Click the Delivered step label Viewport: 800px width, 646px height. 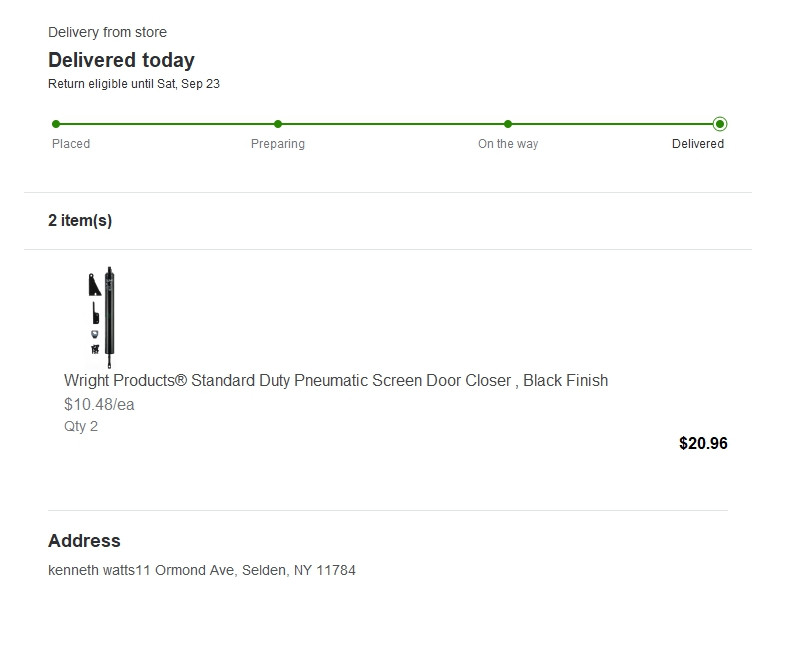tap(697, 144)
